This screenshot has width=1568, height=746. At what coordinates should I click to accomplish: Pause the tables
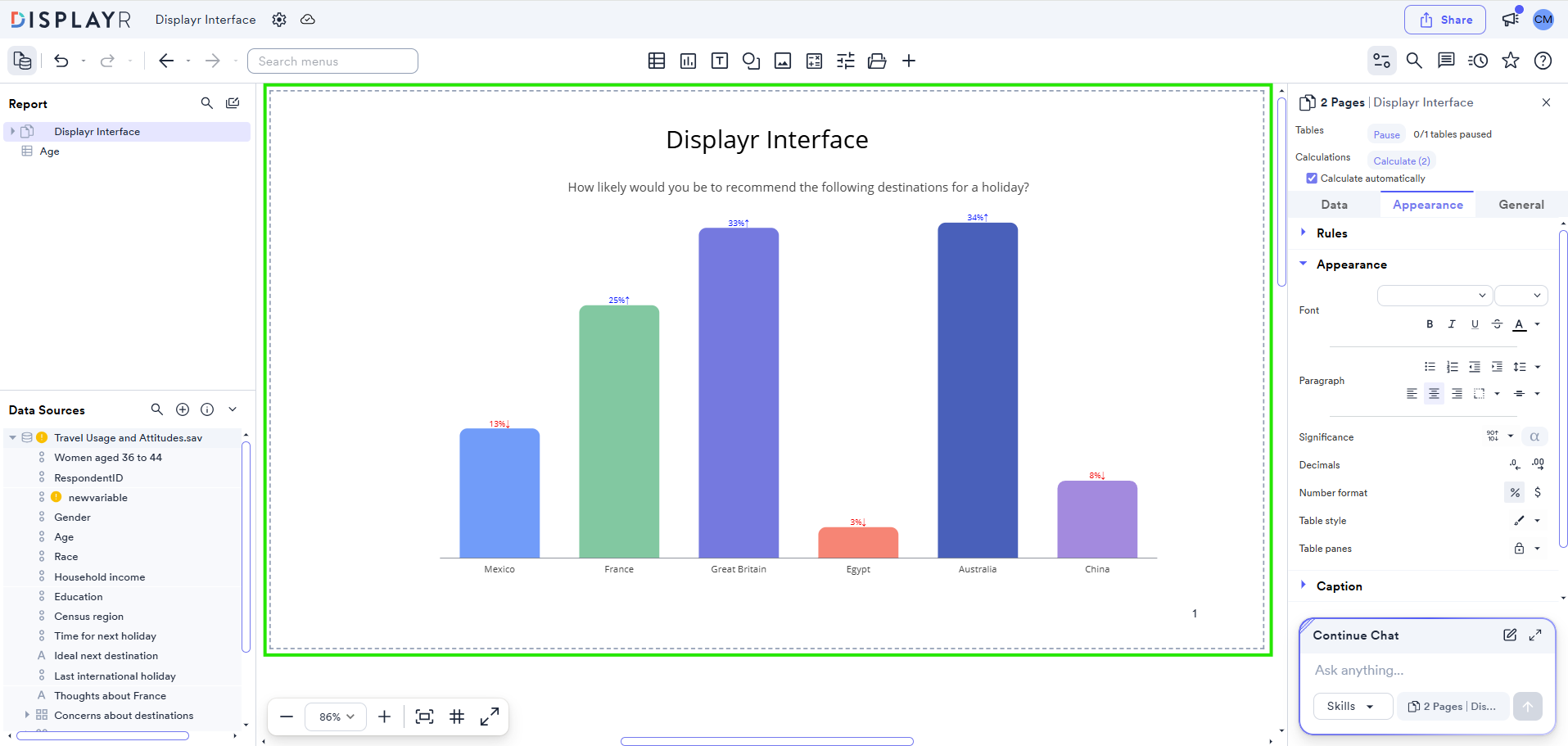[x=1386, y=134]
